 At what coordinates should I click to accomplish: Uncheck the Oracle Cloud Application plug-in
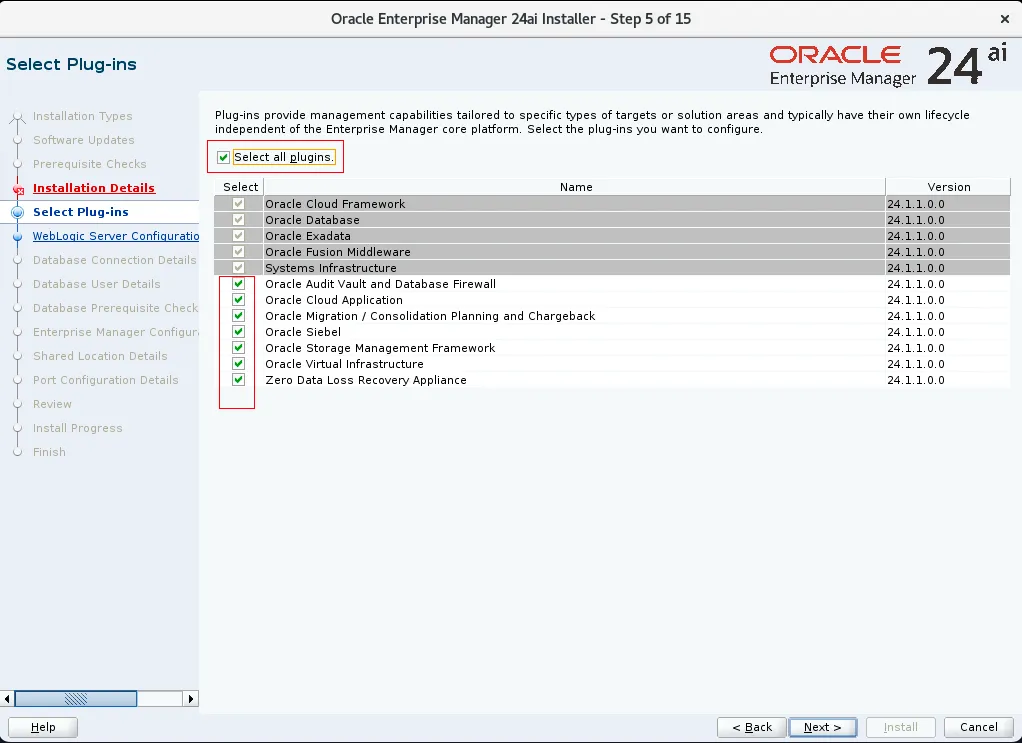[237, 300]
